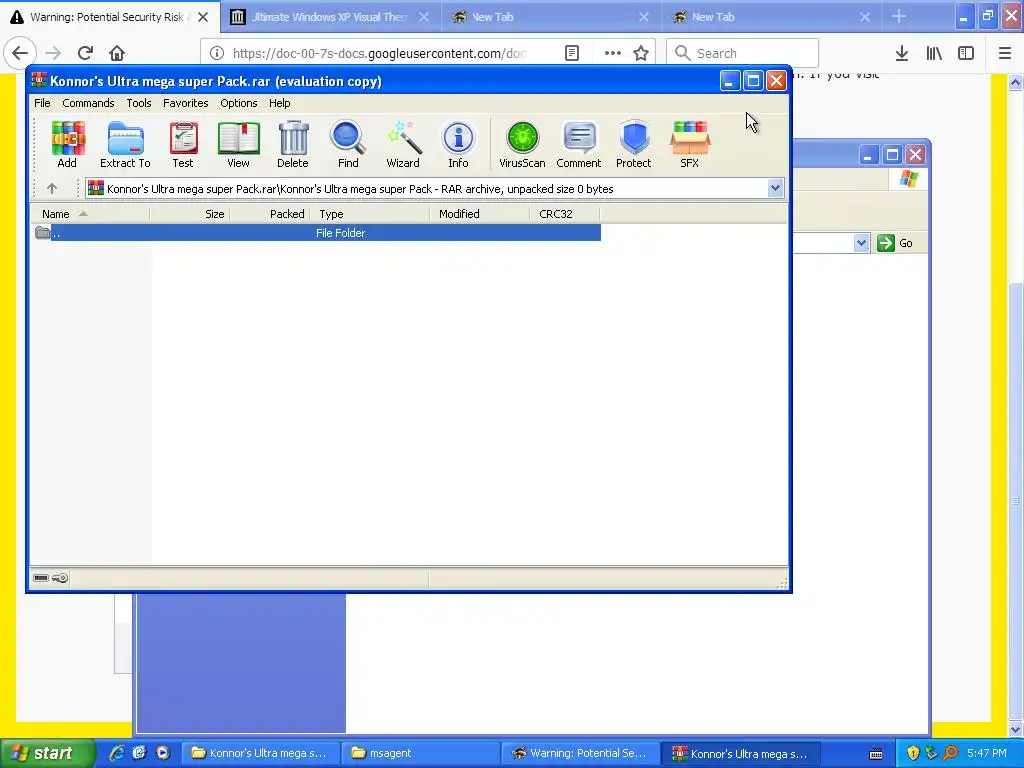
Task: Click the Firefox Search box
Action: click(743, 53)
